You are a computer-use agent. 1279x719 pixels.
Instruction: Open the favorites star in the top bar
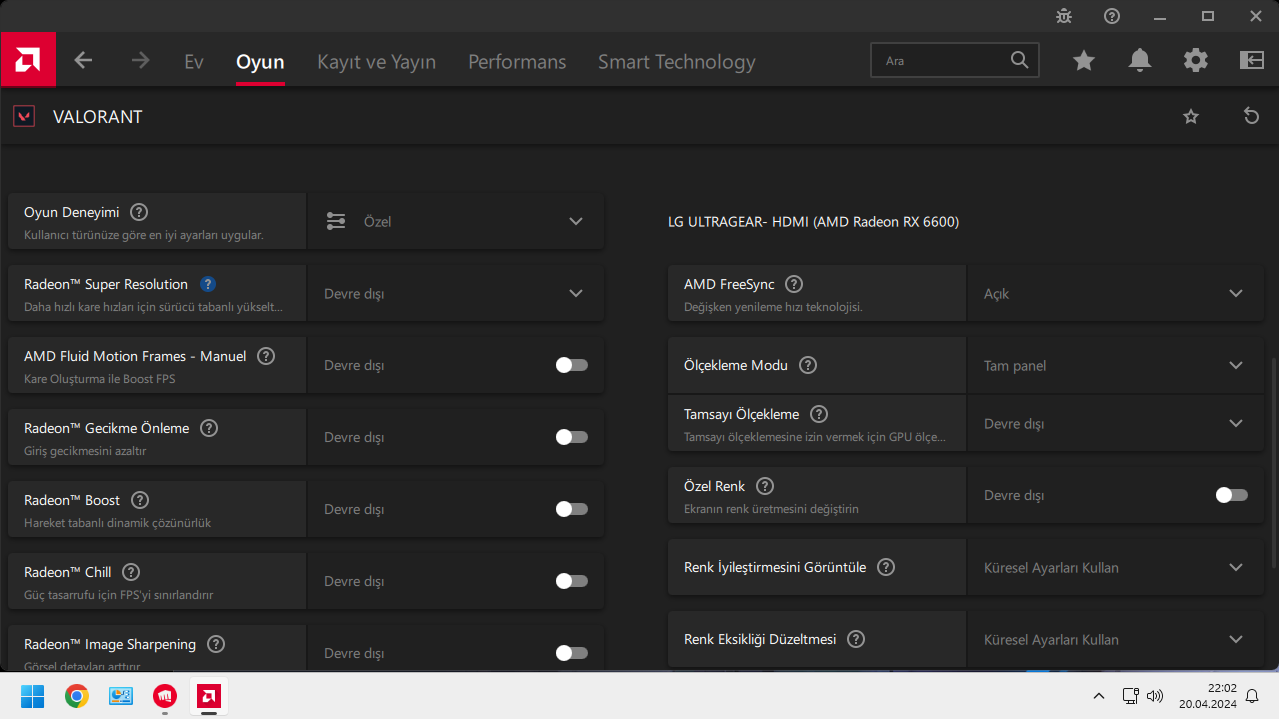coord(1084,61)
